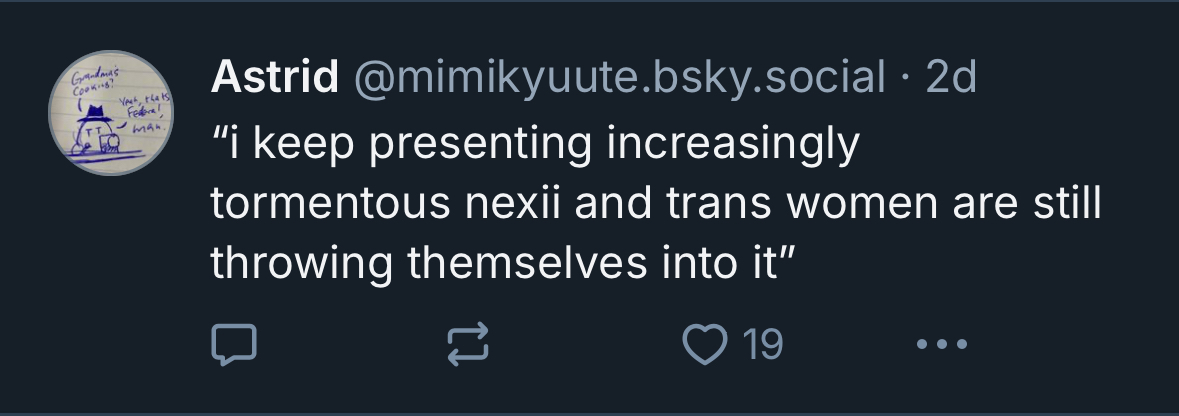
Task: Toggle repost on Astrid's post
Action: click(468, 345)
